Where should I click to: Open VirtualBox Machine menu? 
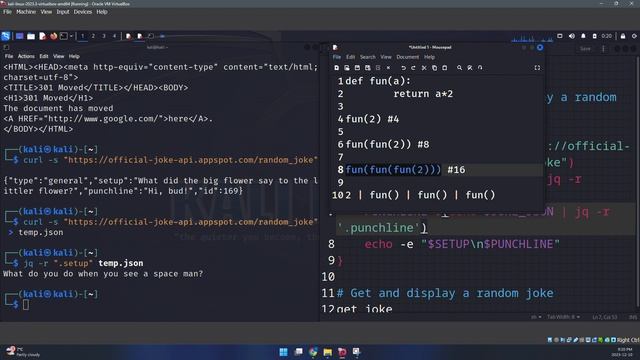[x=26, y=12]
